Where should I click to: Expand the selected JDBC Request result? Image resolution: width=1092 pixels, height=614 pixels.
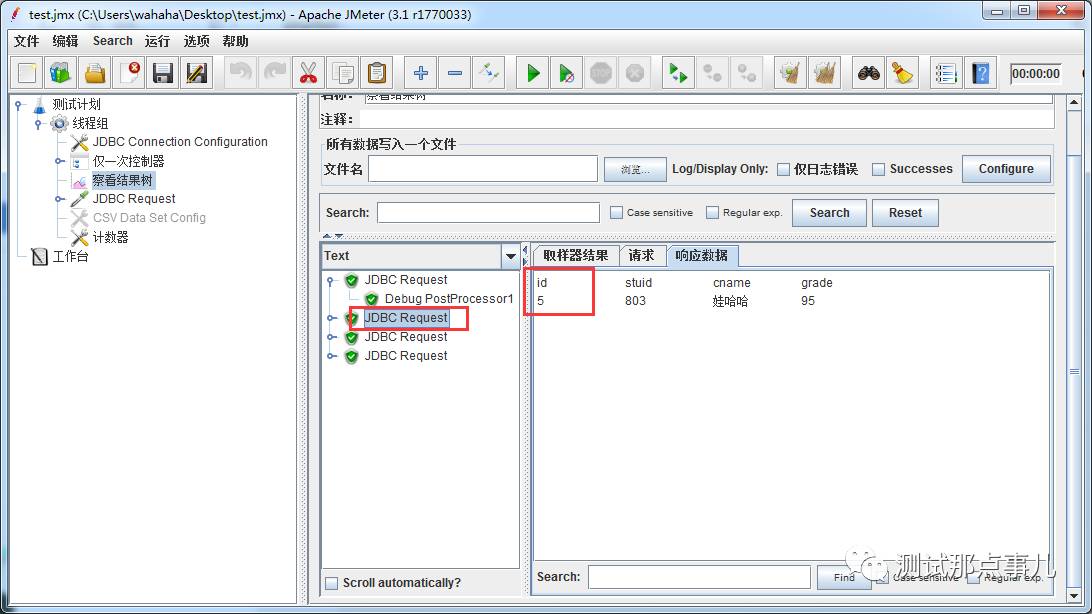coord(332,318)
